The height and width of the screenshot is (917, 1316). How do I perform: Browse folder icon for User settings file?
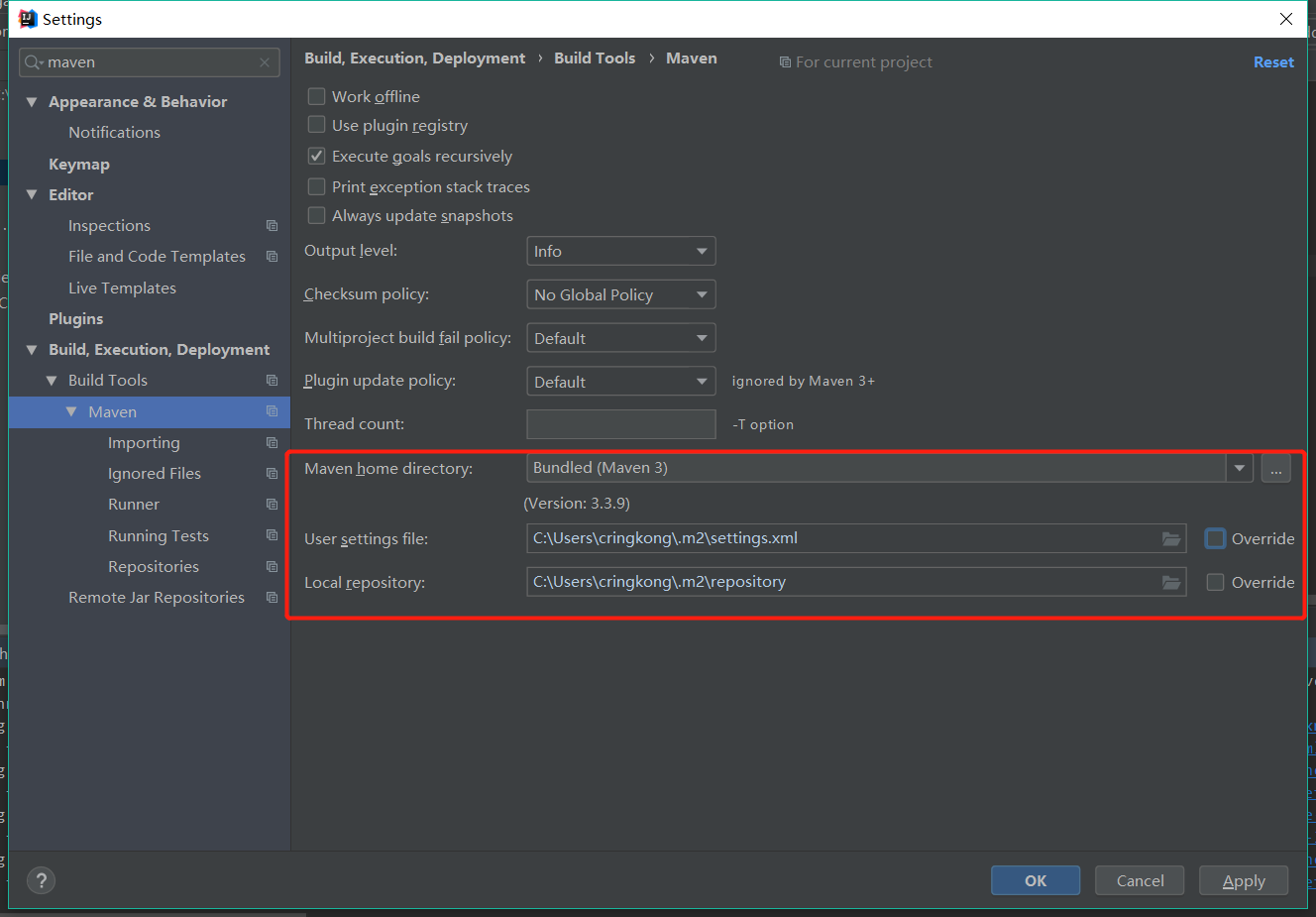point(1171,538)
